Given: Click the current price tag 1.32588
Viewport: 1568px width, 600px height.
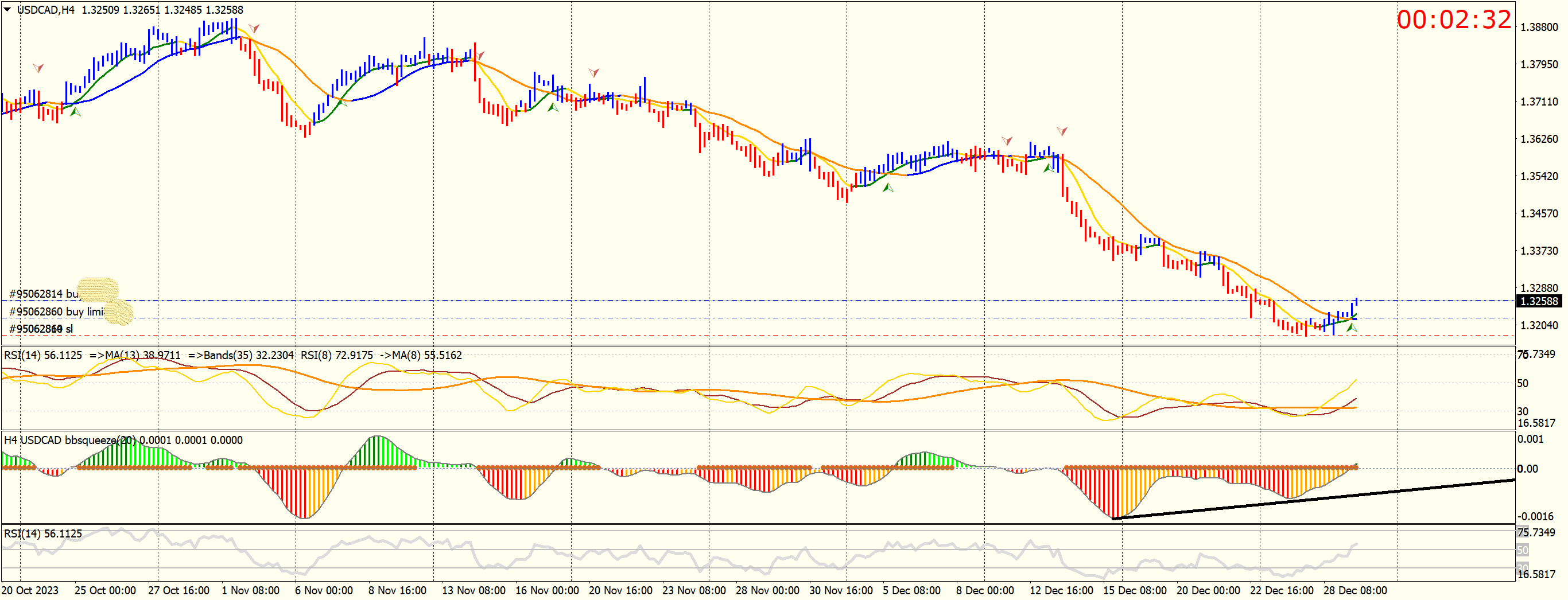Looking at the screenshot, I should pyautogui.click(x=1539, y=301).
